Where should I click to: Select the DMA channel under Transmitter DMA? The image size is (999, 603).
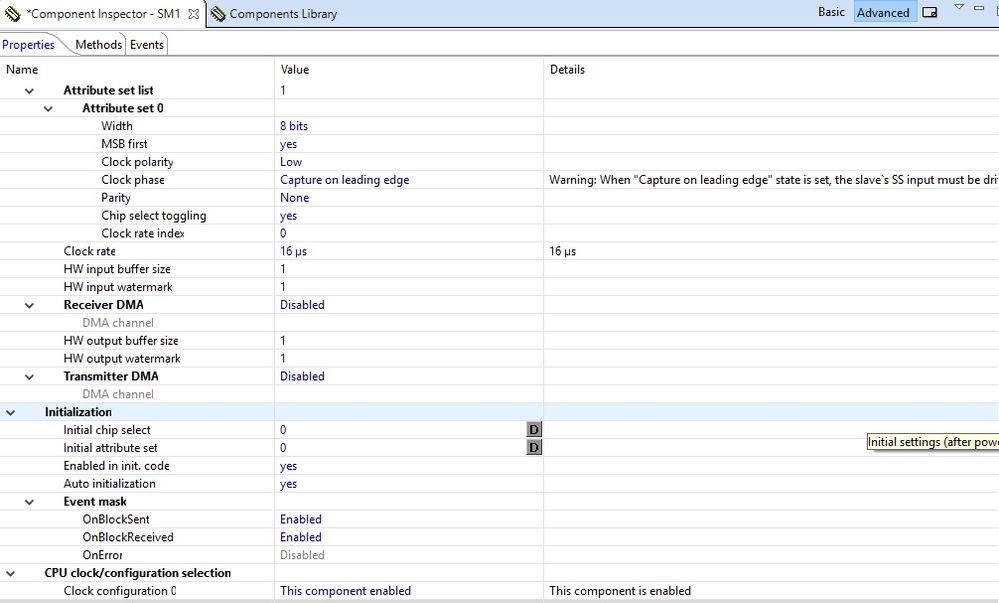tap(118, 394)
